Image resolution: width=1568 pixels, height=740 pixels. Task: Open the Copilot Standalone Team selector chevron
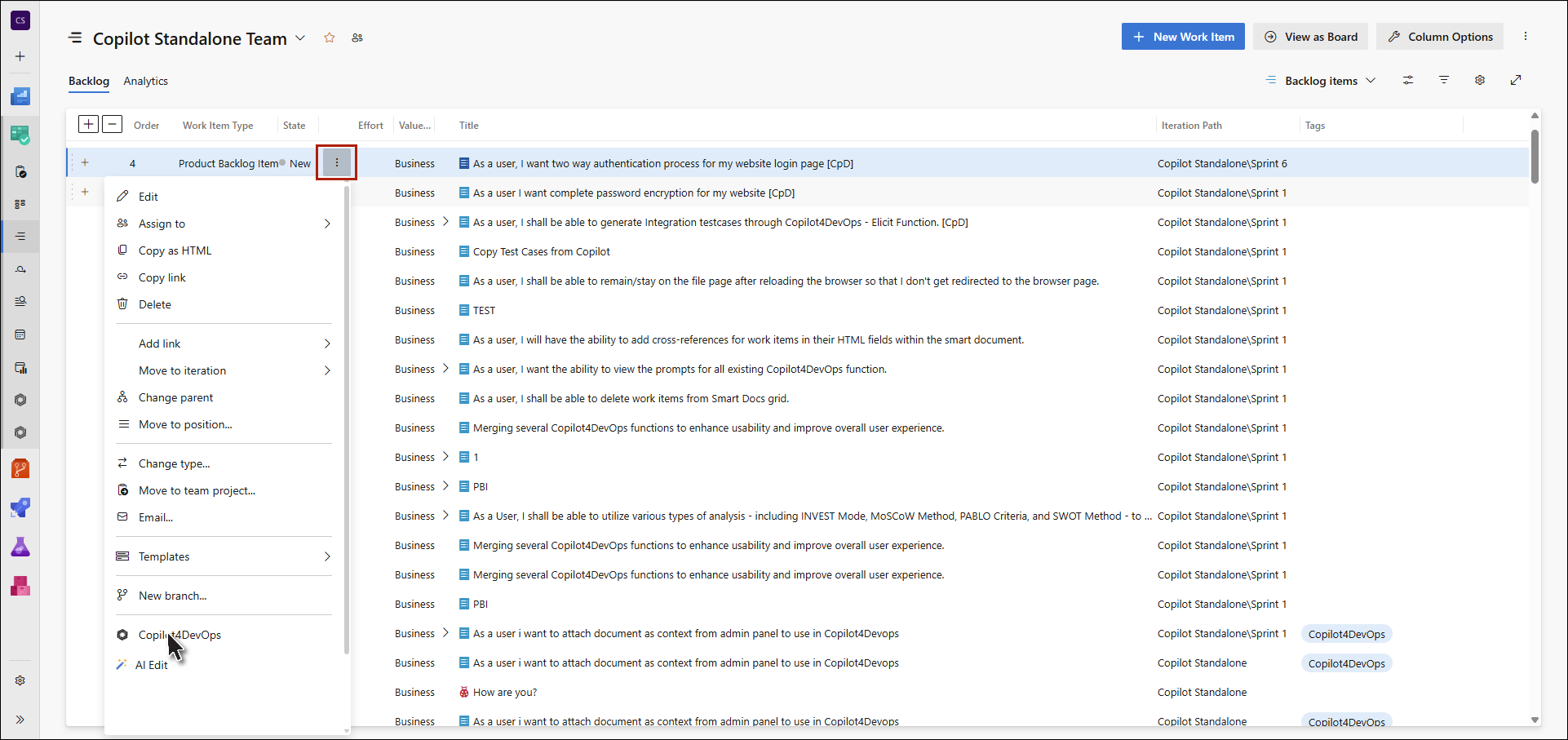tap(300, 38)
